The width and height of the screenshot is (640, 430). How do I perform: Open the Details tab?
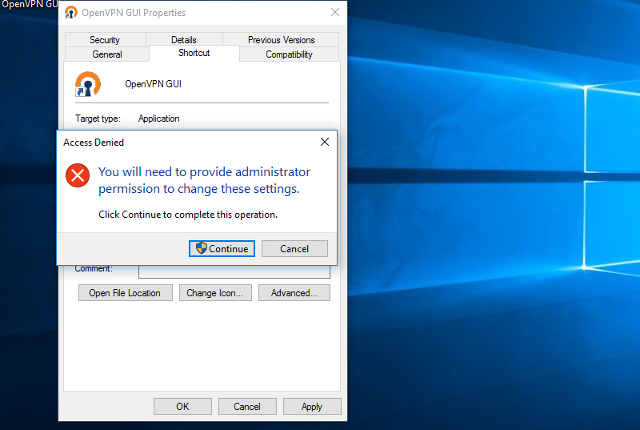click(x=184, y=40)
